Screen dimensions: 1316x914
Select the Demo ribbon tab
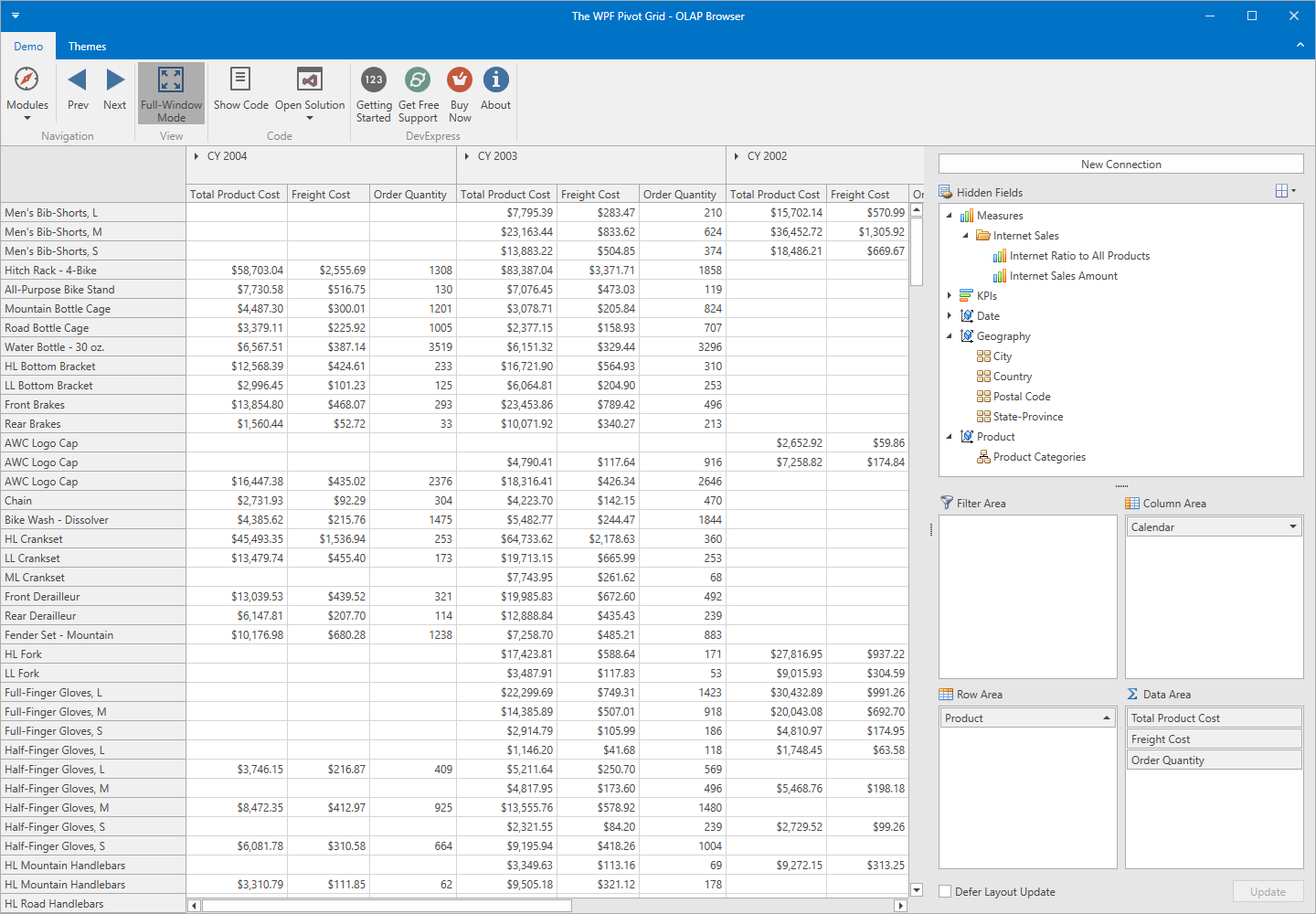(x=28, y=47)
